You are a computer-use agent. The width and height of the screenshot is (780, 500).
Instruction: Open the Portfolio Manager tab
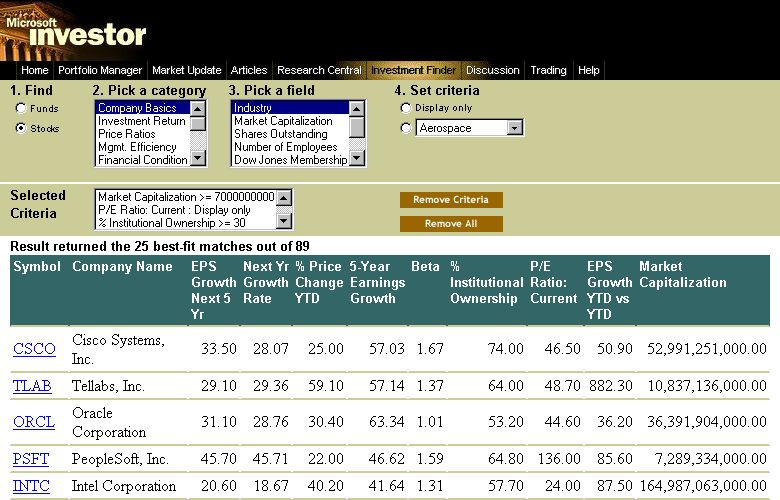pos(100,70)
